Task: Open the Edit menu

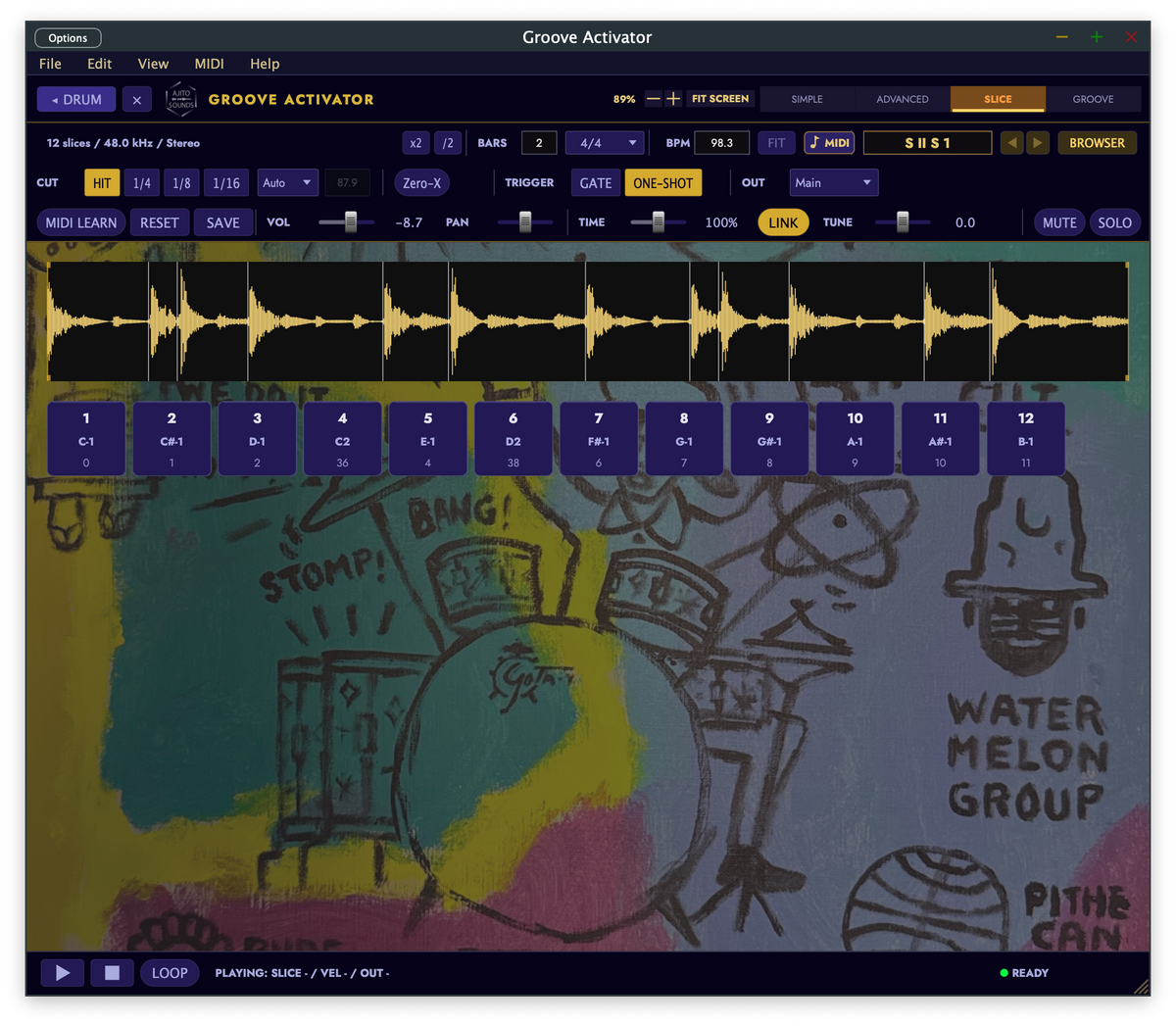Action: click(x=99, y=64)
